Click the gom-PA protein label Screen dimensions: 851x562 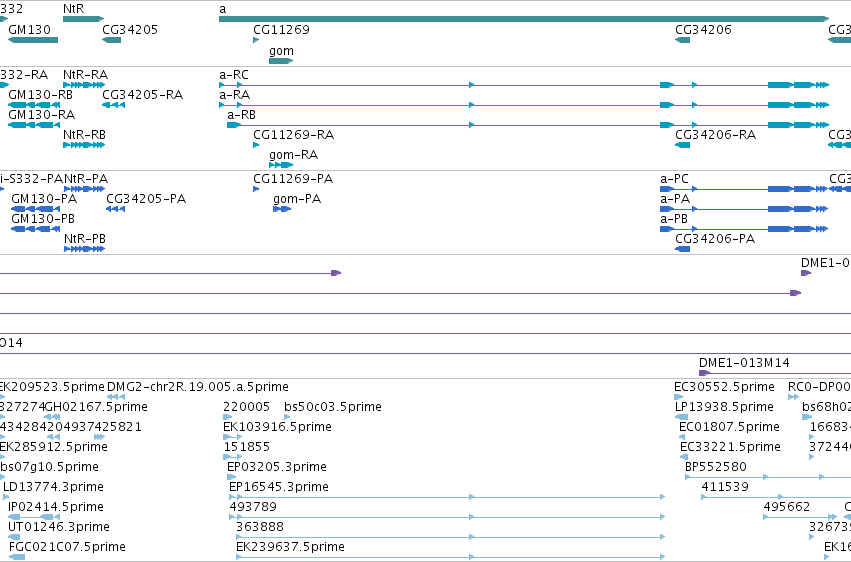click(x=297, y=199)
